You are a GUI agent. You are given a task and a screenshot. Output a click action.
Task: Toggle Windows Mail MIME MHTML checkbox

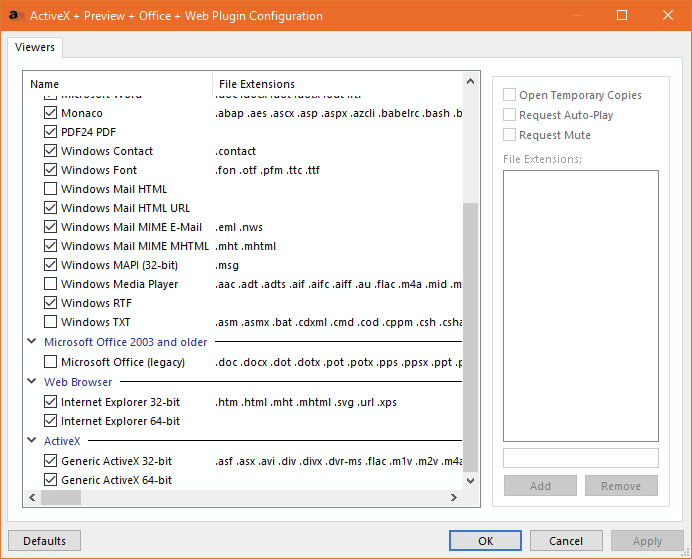pos(50,246)
